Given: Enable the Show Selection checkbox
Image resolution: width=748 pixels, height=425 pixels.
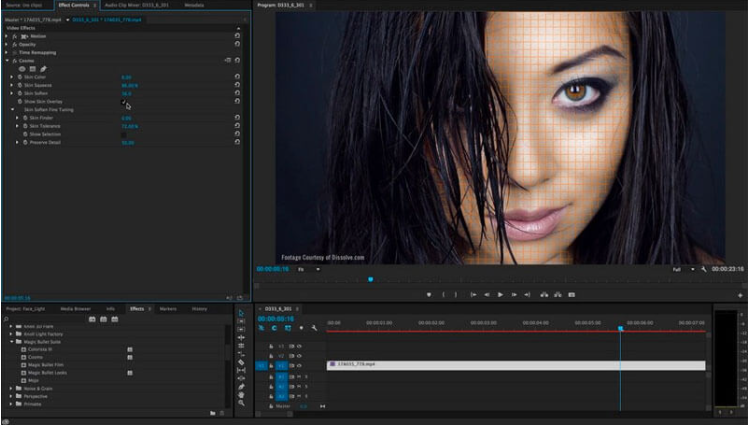Looking at the screenshot, I should tap(124, 134).
